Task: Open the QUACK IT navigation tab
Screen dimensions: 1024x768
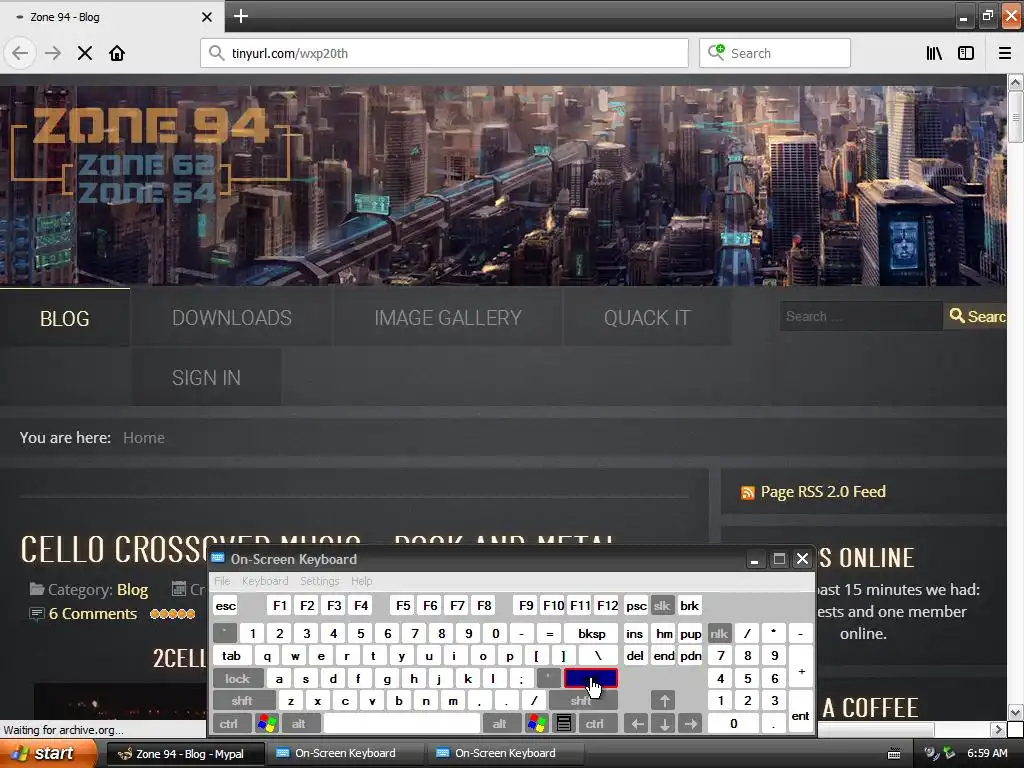Action: point(647,317)
